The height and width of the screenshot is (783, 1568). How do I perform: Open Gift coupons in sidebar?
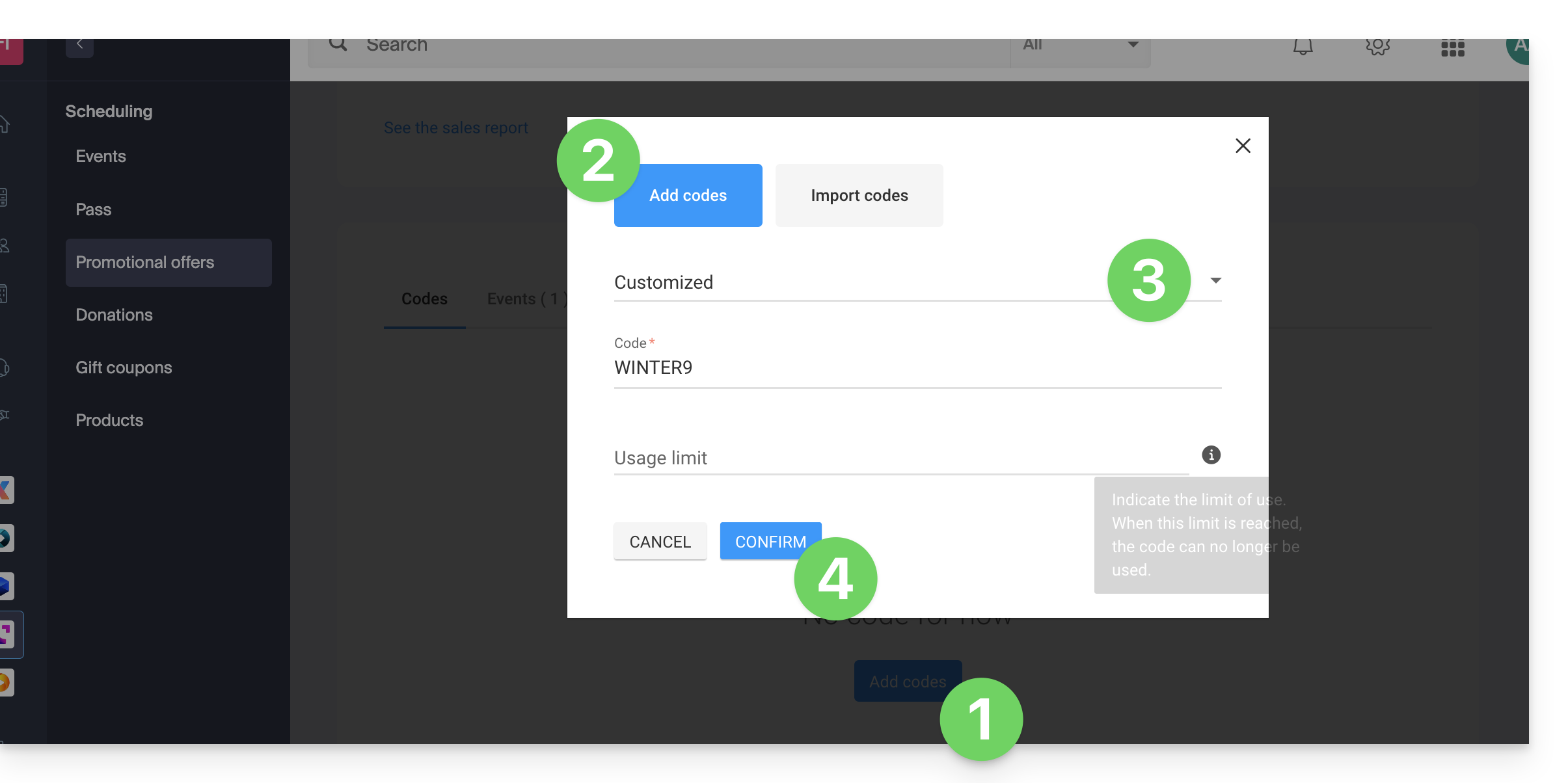tap(124, 367)
